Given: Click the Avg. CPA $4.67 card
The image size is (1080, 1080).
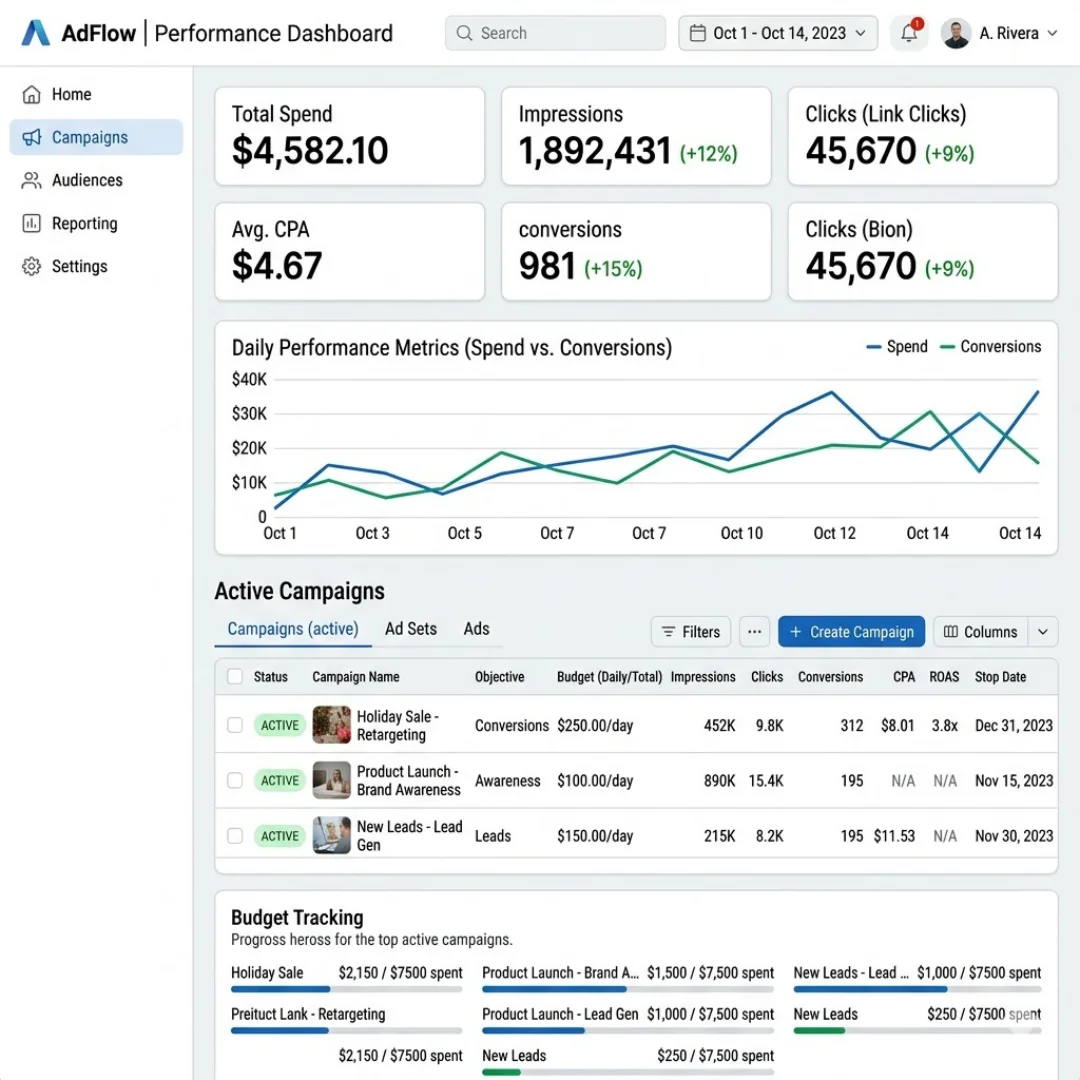Looking at the screenshot, I should click(x=349, y=251).
